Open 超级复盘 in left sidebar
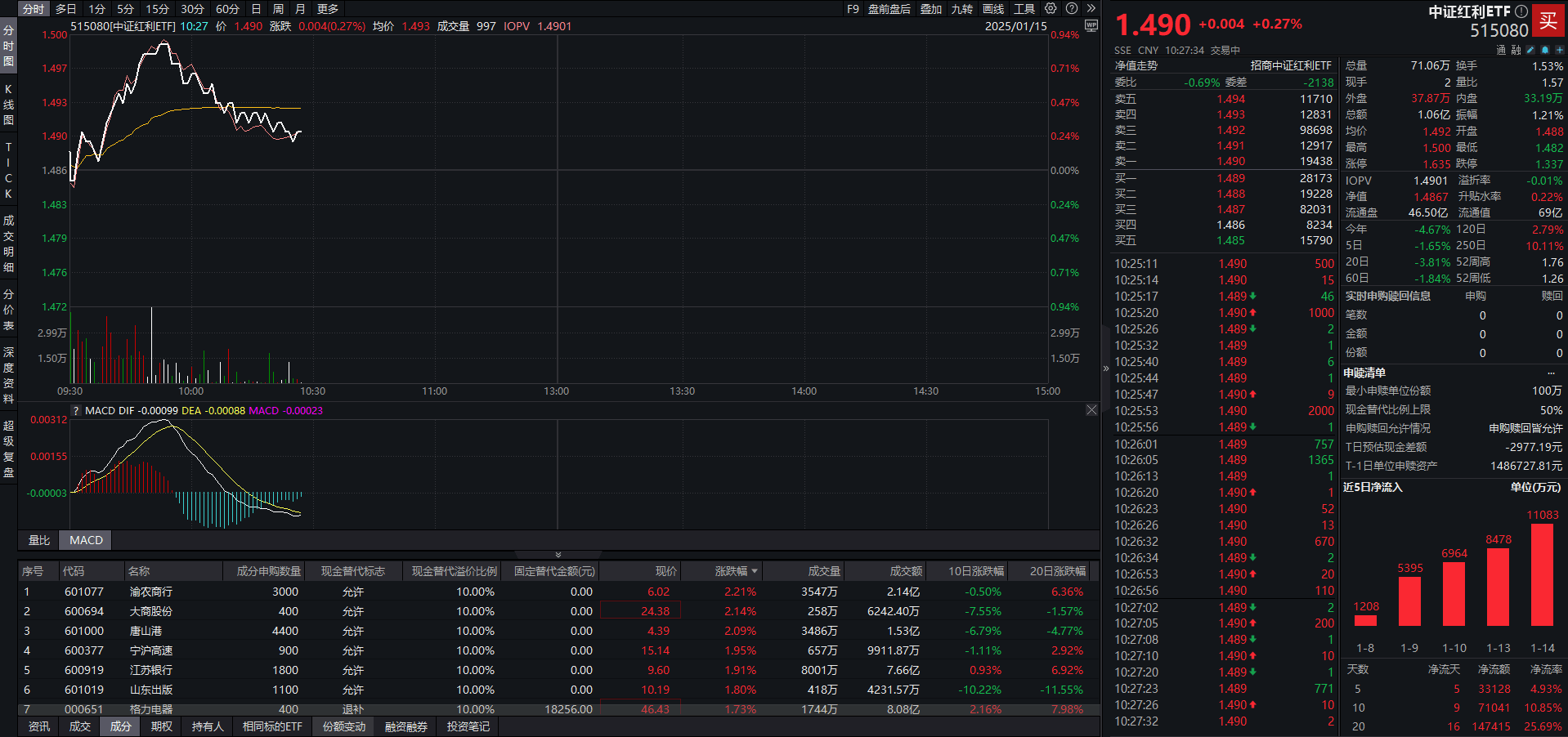 click(8, 449)
